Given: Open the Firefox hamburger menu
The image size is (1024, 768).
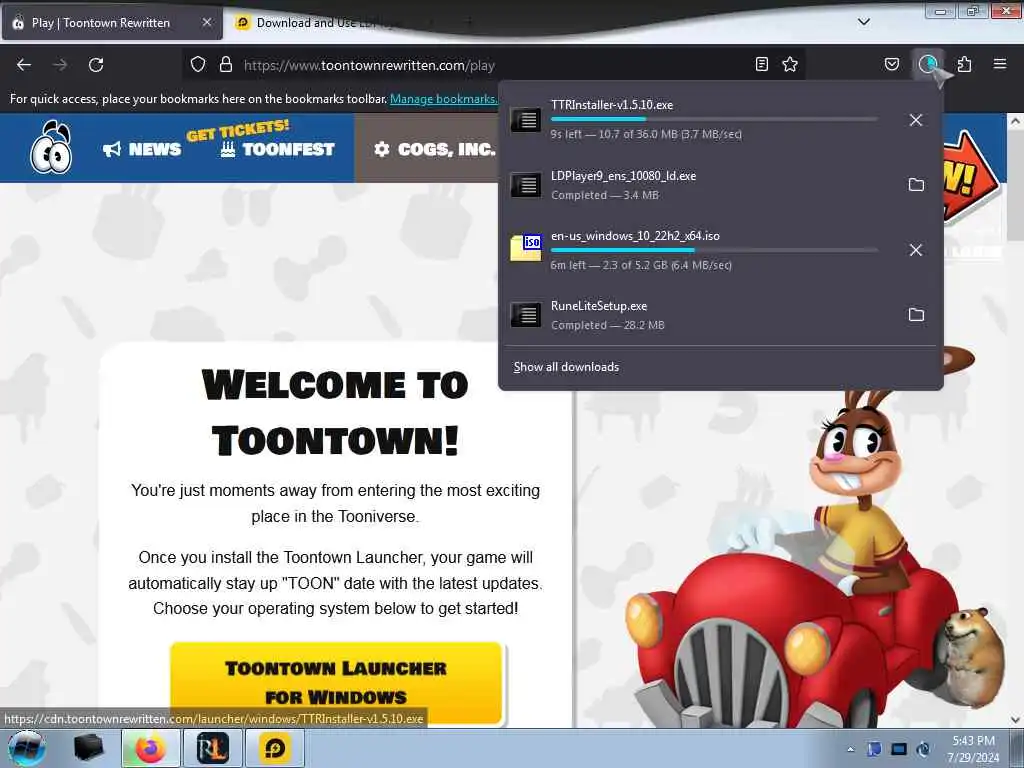Looking at the screenshot, I should 1000,64.
